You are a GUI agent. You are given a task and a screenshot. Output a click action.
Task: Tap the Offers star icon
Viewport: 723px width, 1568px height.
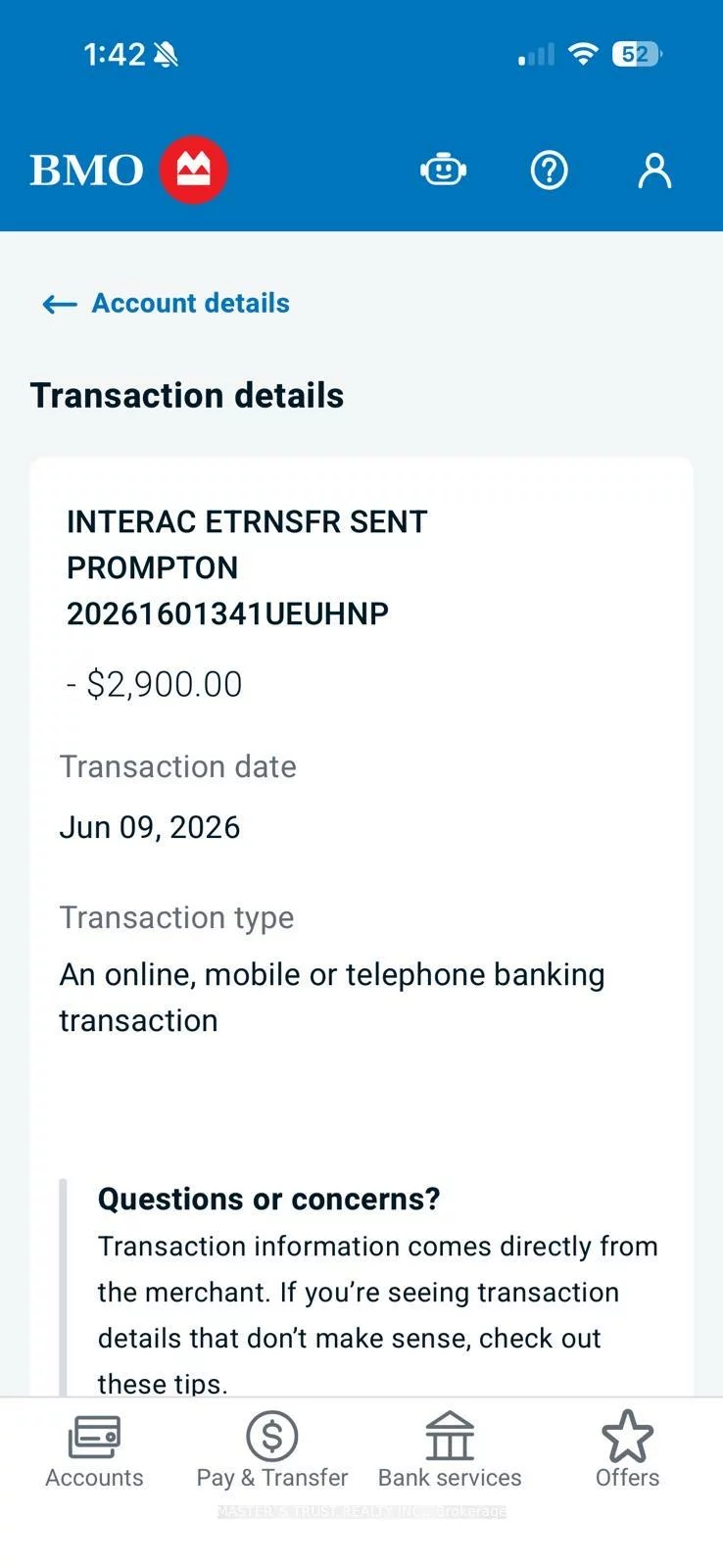coord(627,1437)
